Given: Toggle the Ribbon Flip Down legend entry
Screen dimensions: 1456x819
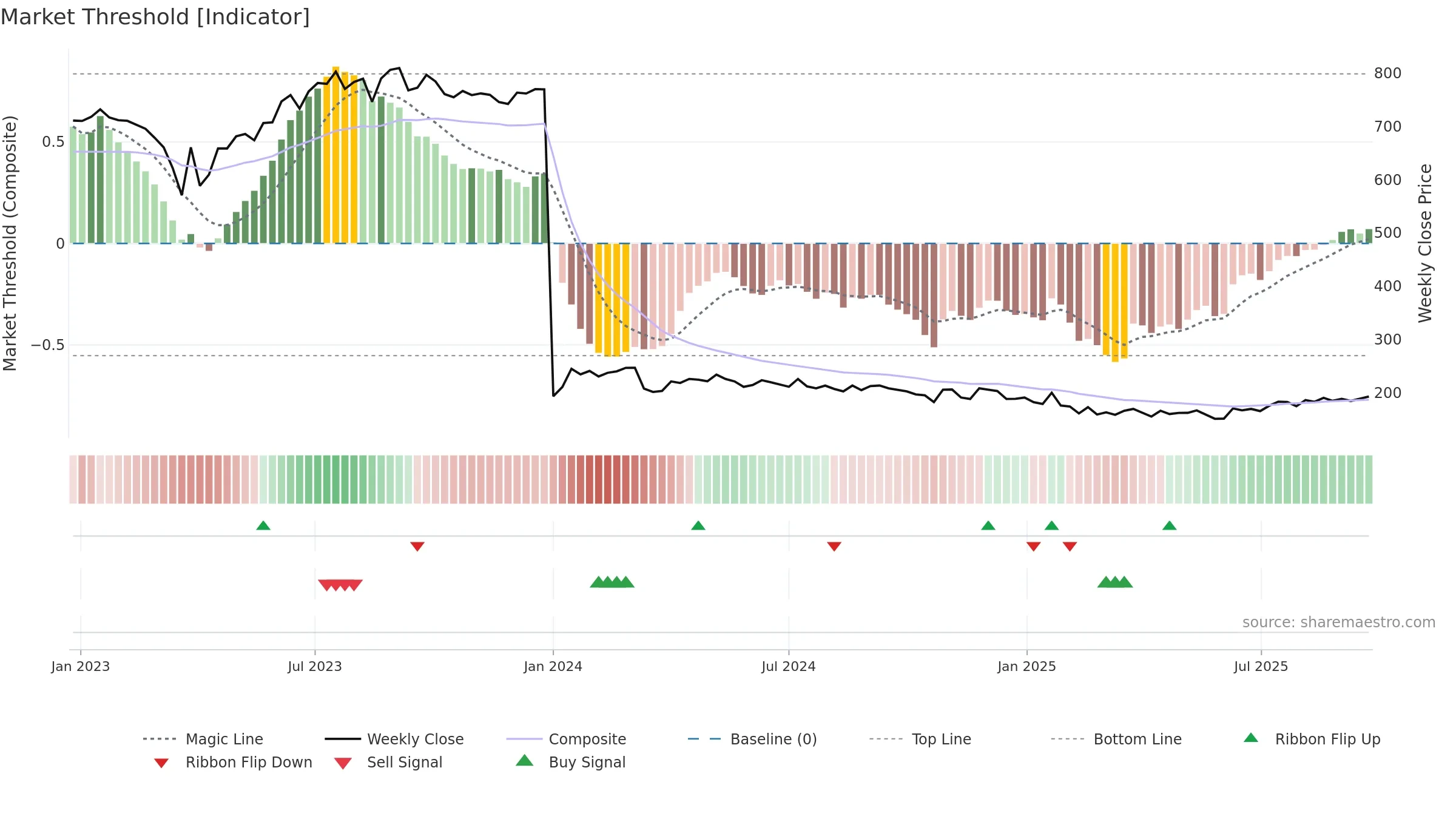Looking at the screenshot, I should pos(233,763).
